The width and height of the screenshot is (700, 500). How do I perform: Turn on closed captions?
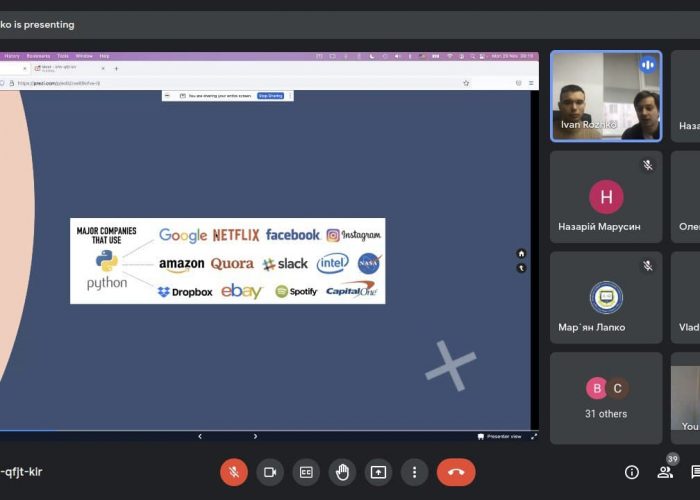(306, 472)
